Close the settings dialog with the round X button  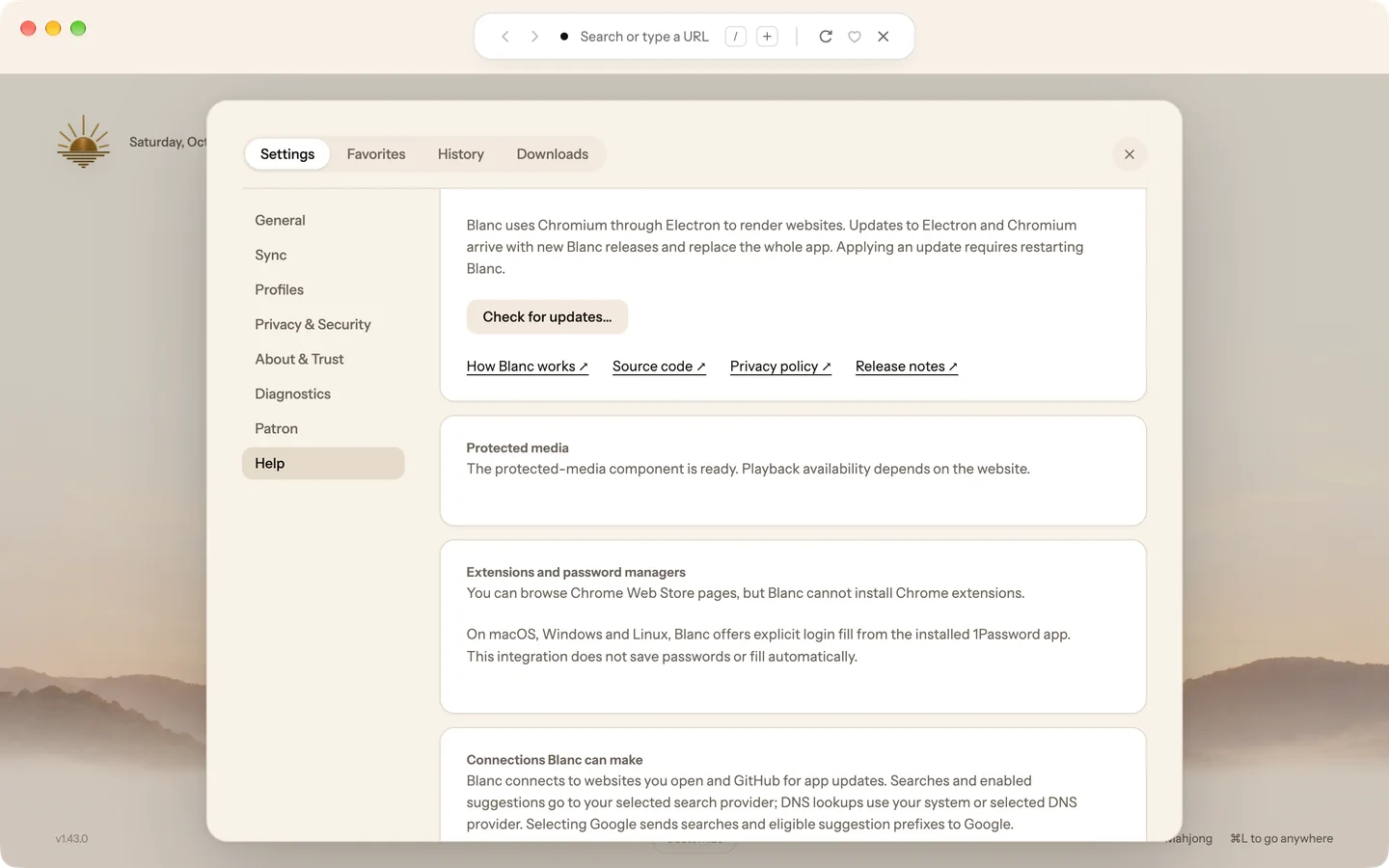coord(1130,154)
